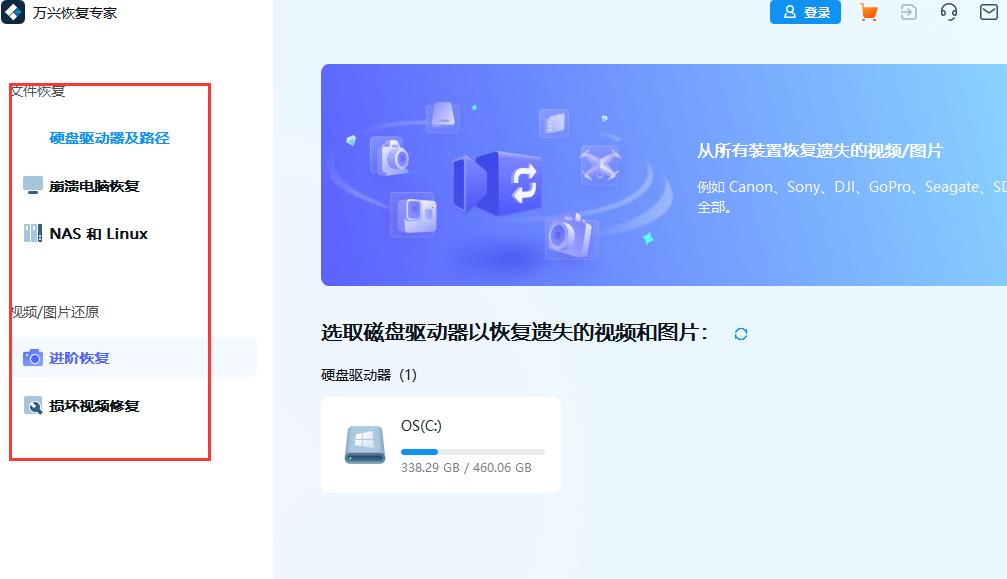Open the mail feedback icon
The image size is (1007, 579).
coord(988,12)
